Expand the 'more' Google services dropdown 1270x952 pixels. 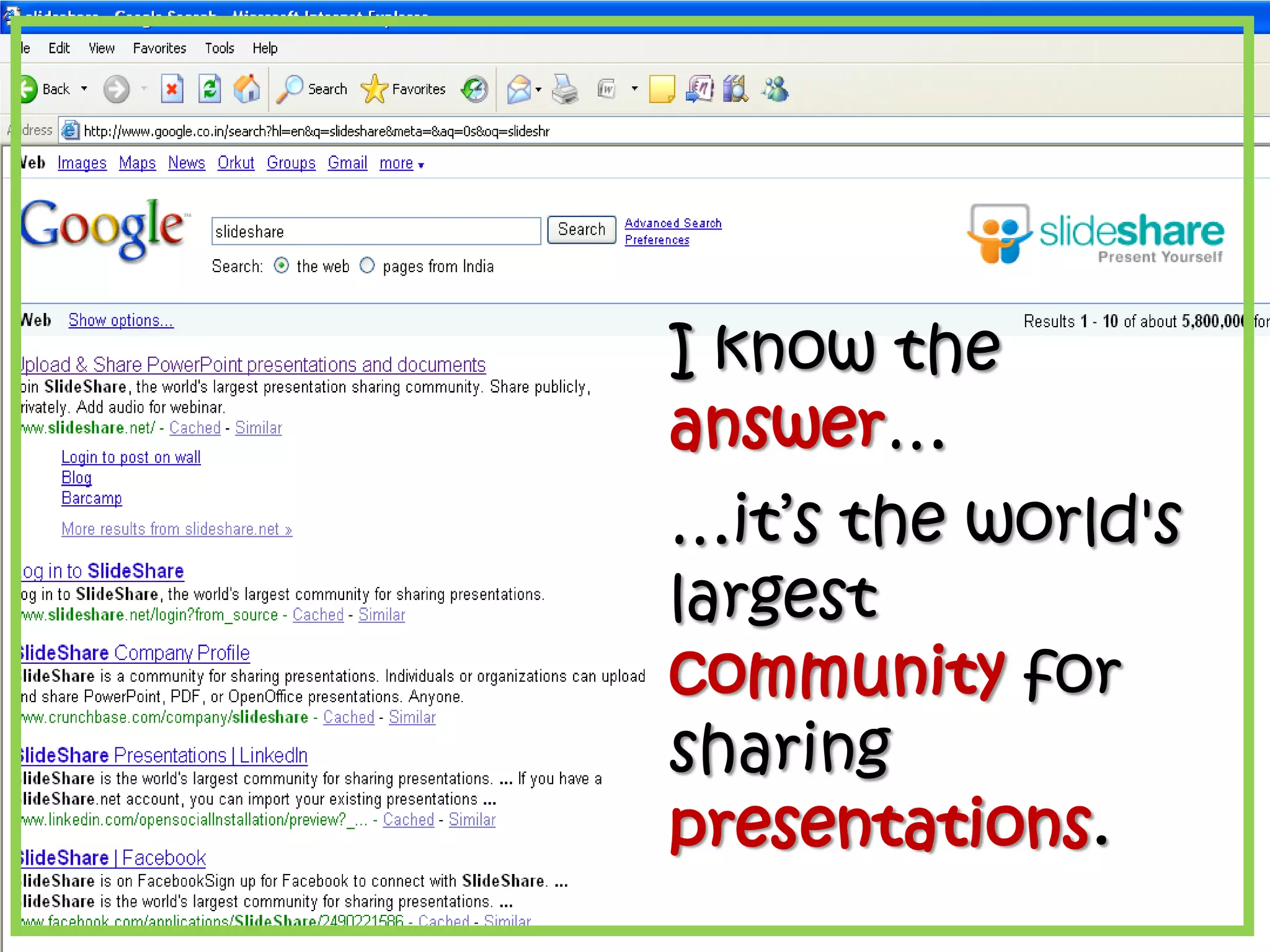coord(401,163)
